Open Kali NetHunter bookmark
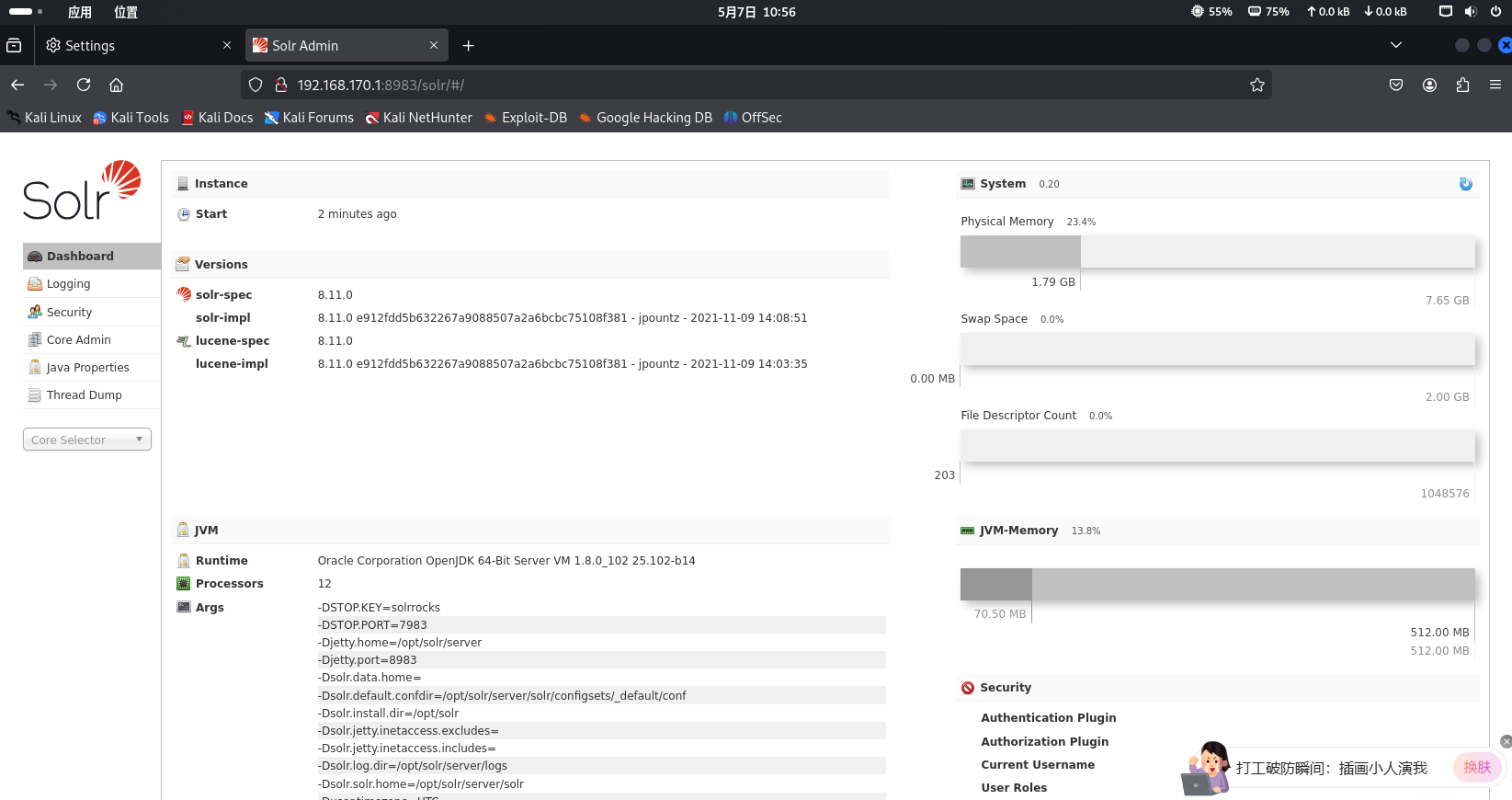 tap(419, 118)
